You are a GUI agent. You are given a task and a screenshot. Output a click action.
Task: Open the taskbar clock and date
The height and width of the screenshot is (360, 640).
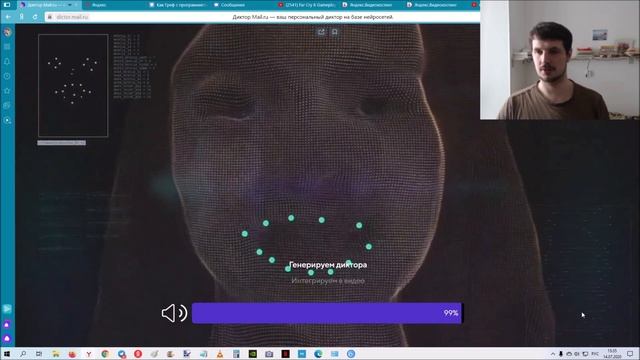click(x=612, y=354)
